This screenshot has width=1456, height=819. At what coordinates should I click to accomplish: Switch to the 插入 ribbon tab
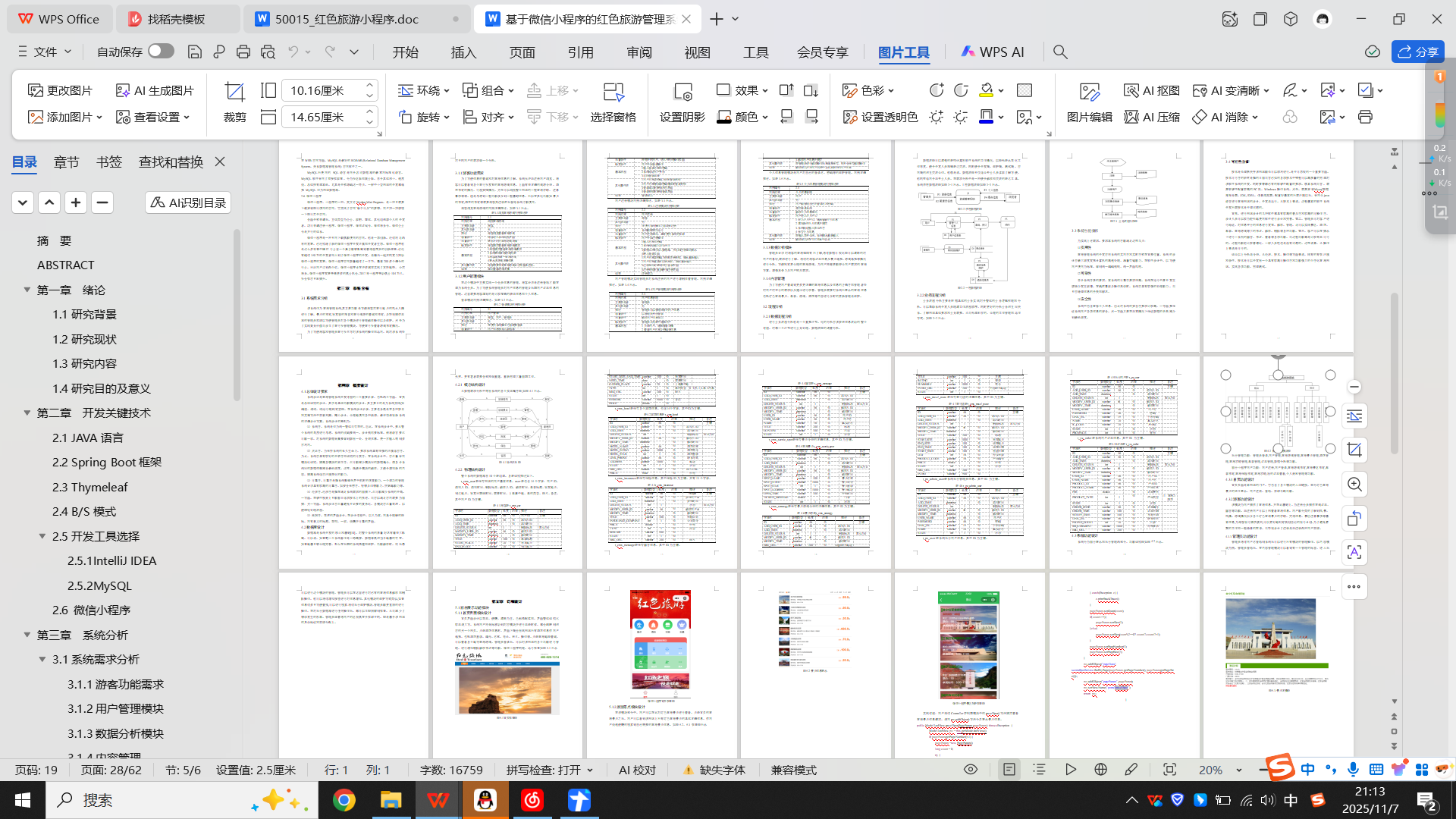pos(463,52)
